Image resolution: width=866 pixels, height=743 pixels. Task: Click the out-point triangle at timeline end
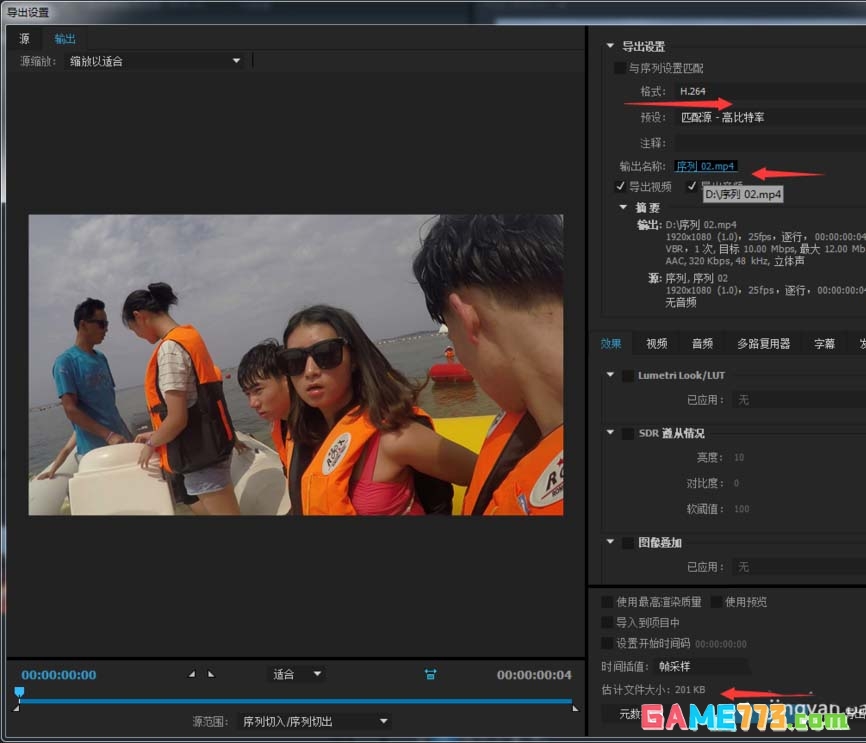575,708
